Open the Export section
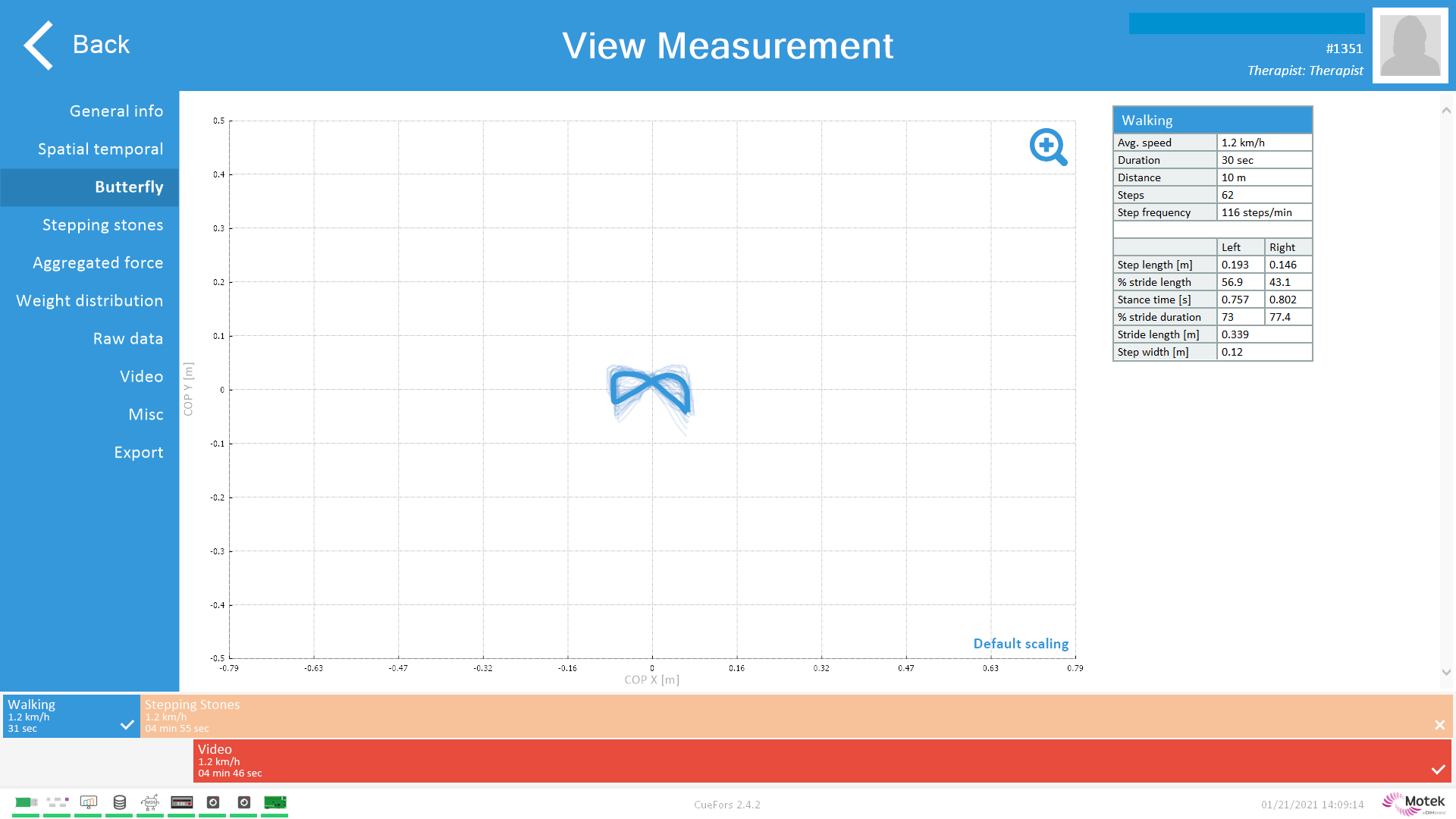The image size is (1456, 819). click(x=139, y=453)
